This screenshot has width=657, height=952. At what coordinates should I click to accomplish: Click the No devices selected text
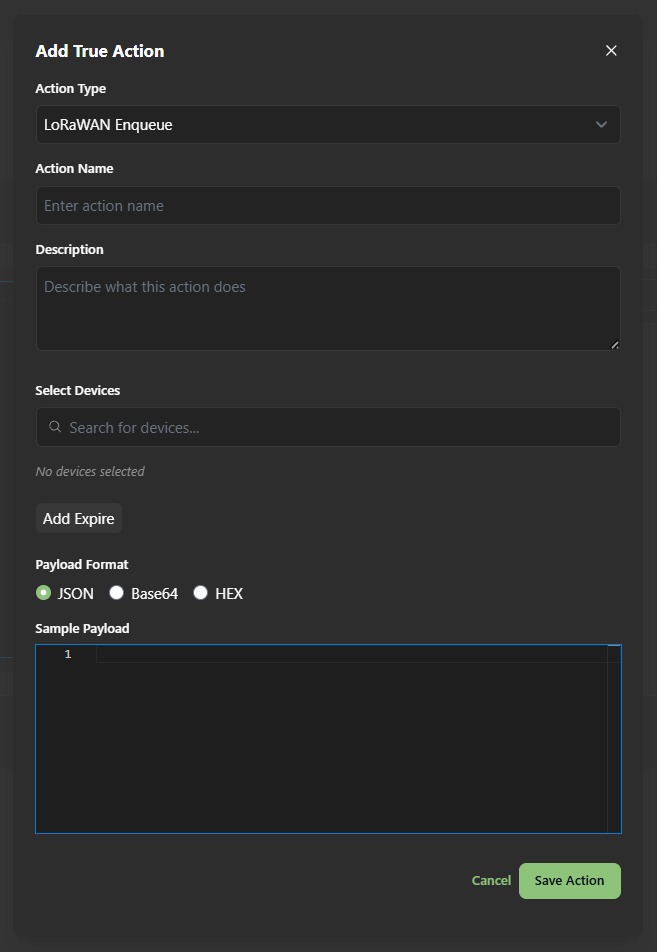[90, 471]
